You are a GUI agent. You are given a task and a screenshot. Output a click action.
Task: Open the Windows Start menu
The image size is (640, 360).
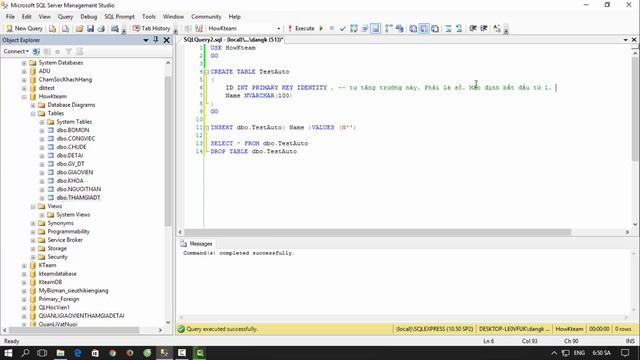(x=8, y=353)
